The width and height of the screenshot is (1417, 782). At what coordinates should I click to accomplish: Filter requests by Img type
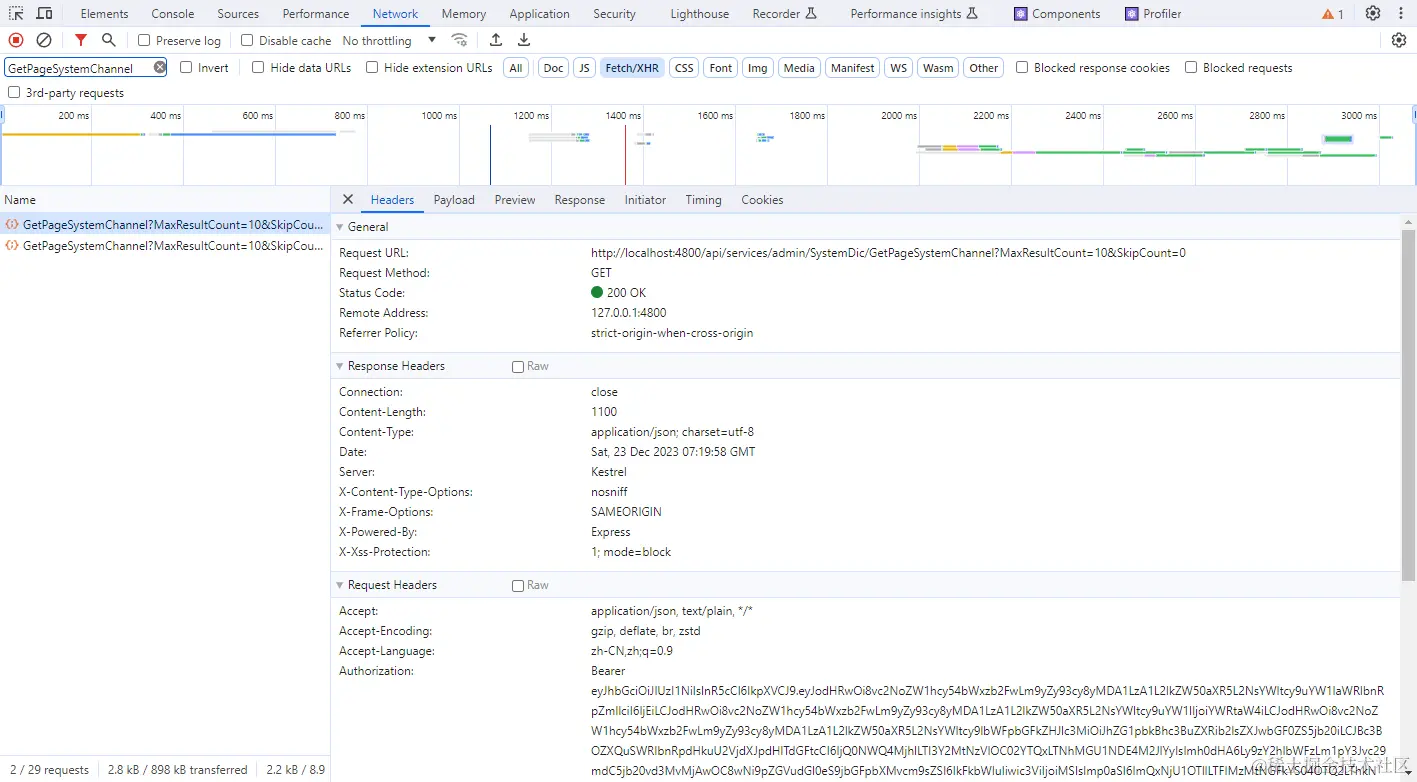pos(758,68)
